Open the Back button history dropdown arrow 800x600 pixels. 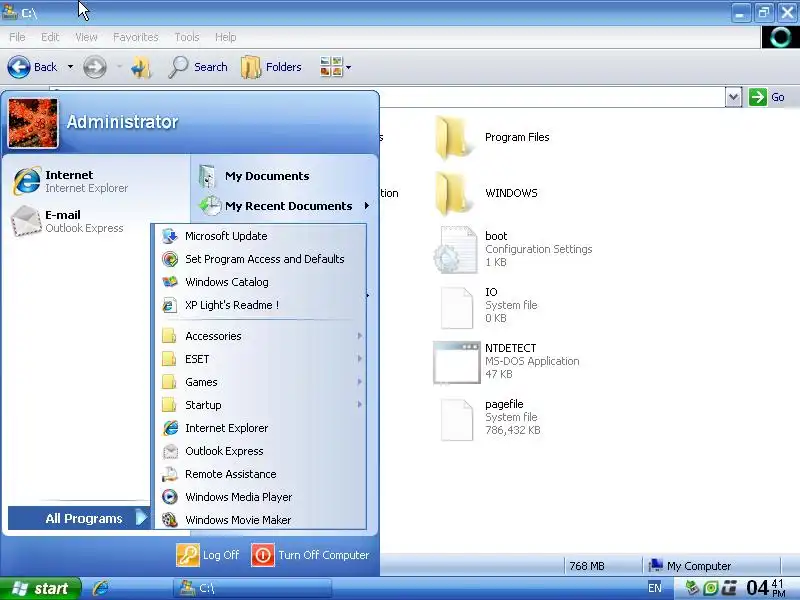tap(70, 67)
